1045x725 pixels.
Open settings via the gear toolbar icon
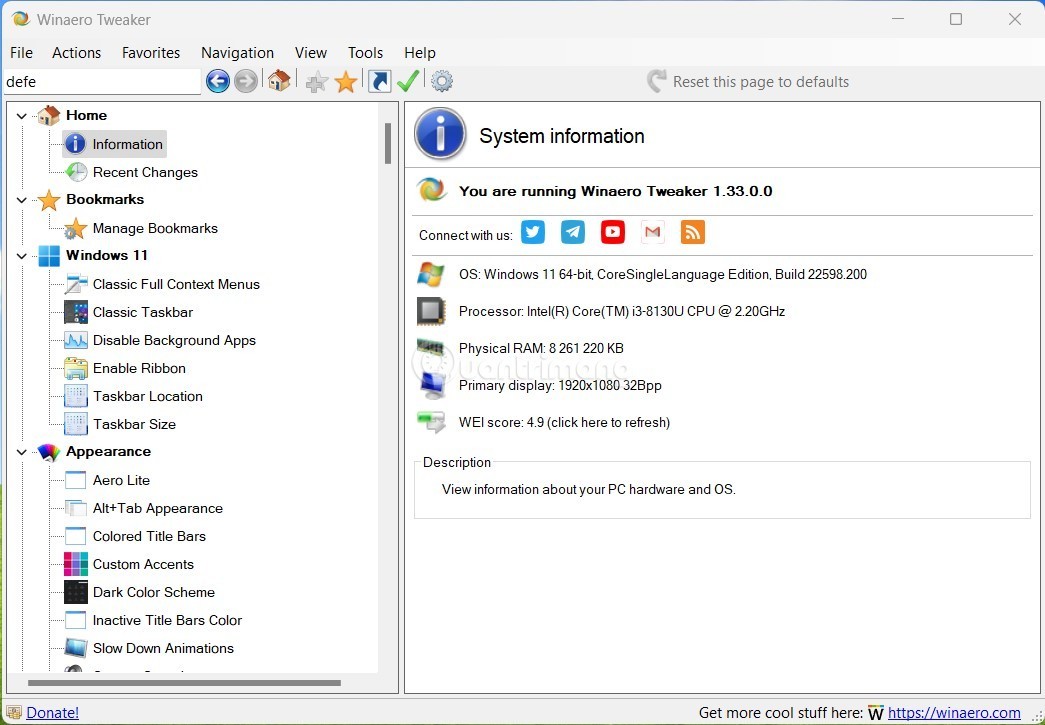[x=441, y=82]
